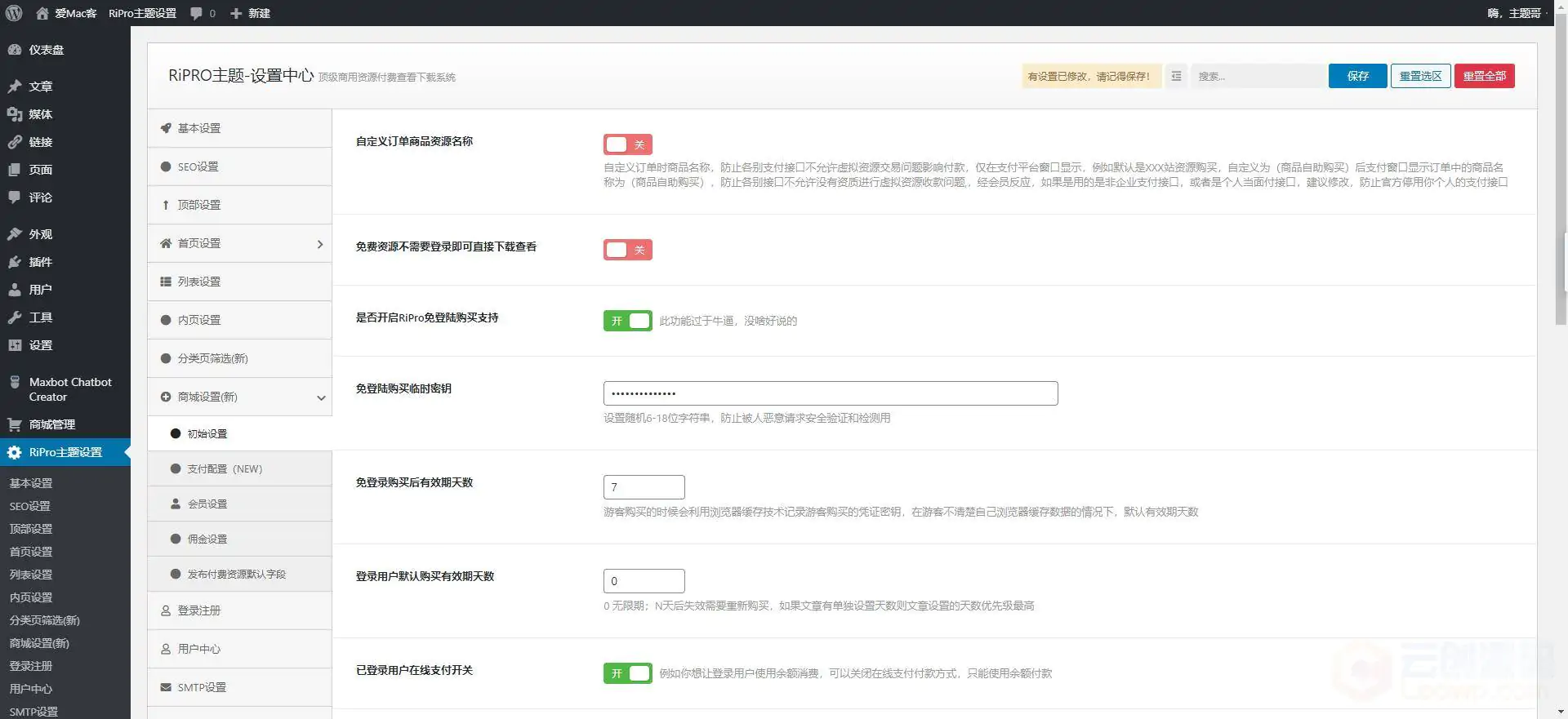Image resolution: width=1568 pixels, height=719 pixels.
Task: Open 商城设置(新) in WordPress submenu
Action: point(39,643)
